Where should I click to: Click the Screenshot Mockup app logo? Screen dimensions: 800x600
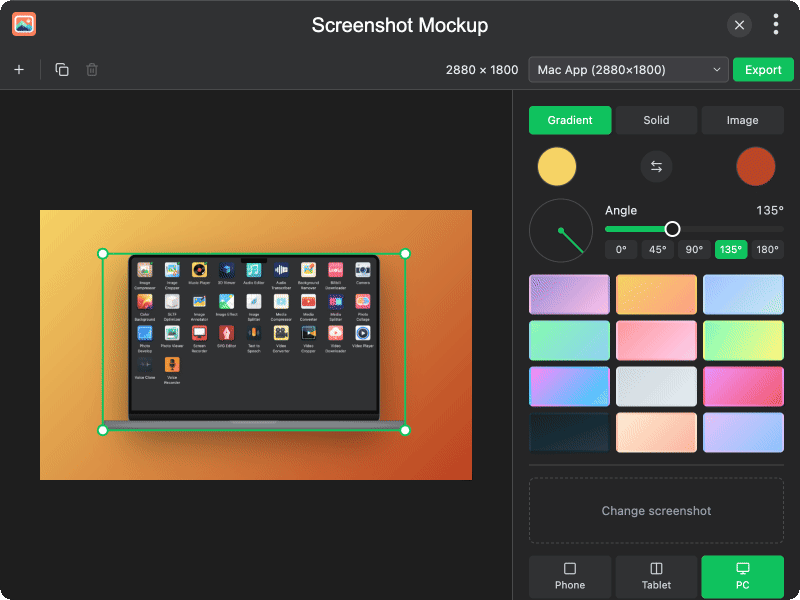click(24, 24)
